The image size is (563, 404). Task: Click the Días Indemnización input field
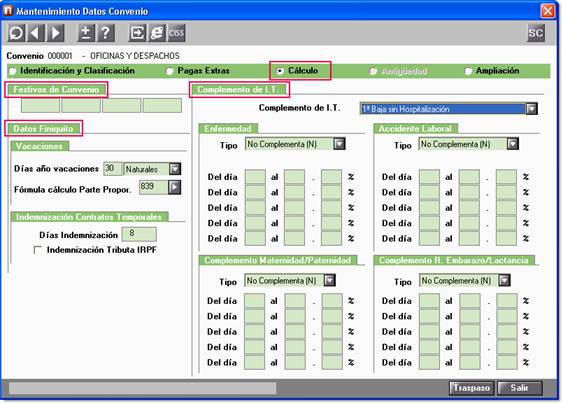(139, 234)
